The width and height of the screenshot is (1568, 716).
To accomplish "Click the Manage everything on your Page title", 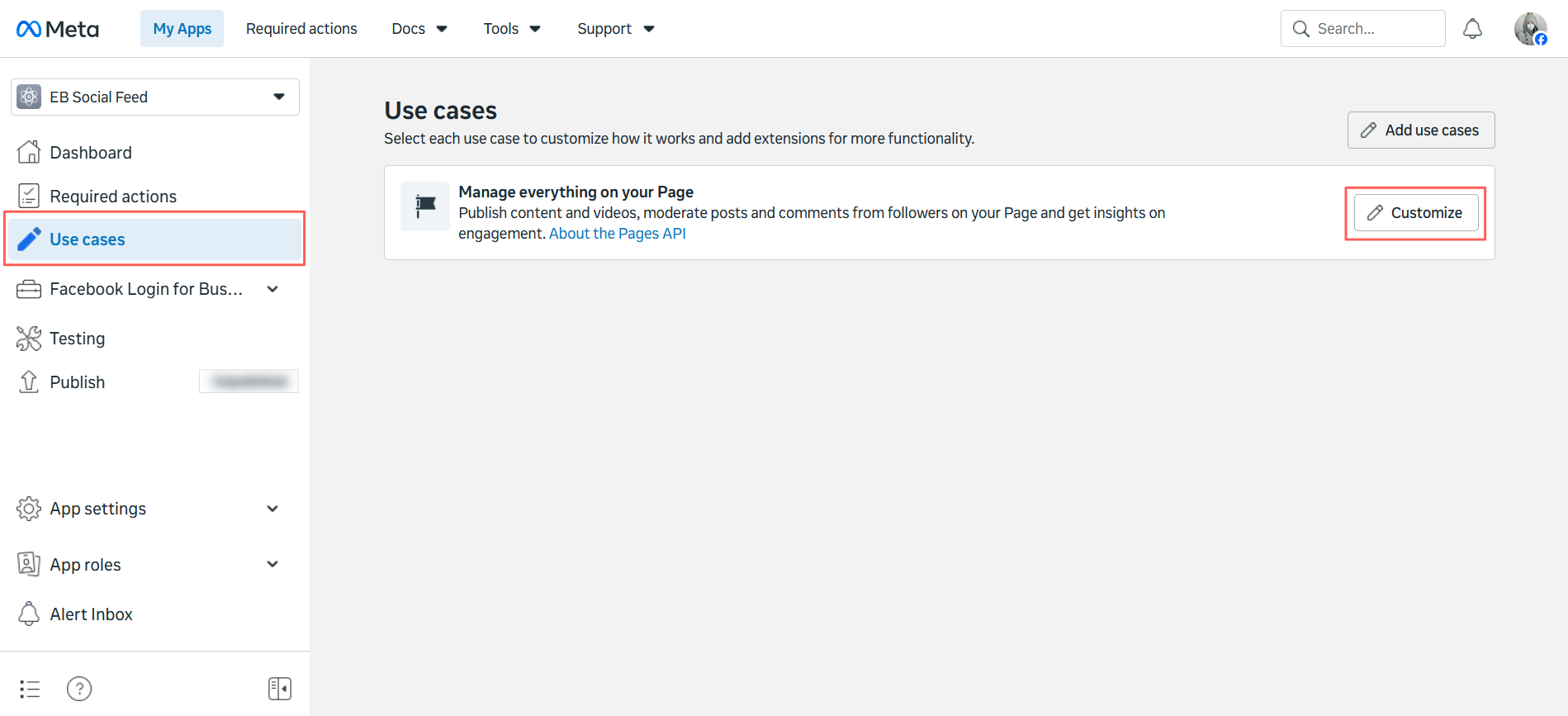I will coord(576,192).
